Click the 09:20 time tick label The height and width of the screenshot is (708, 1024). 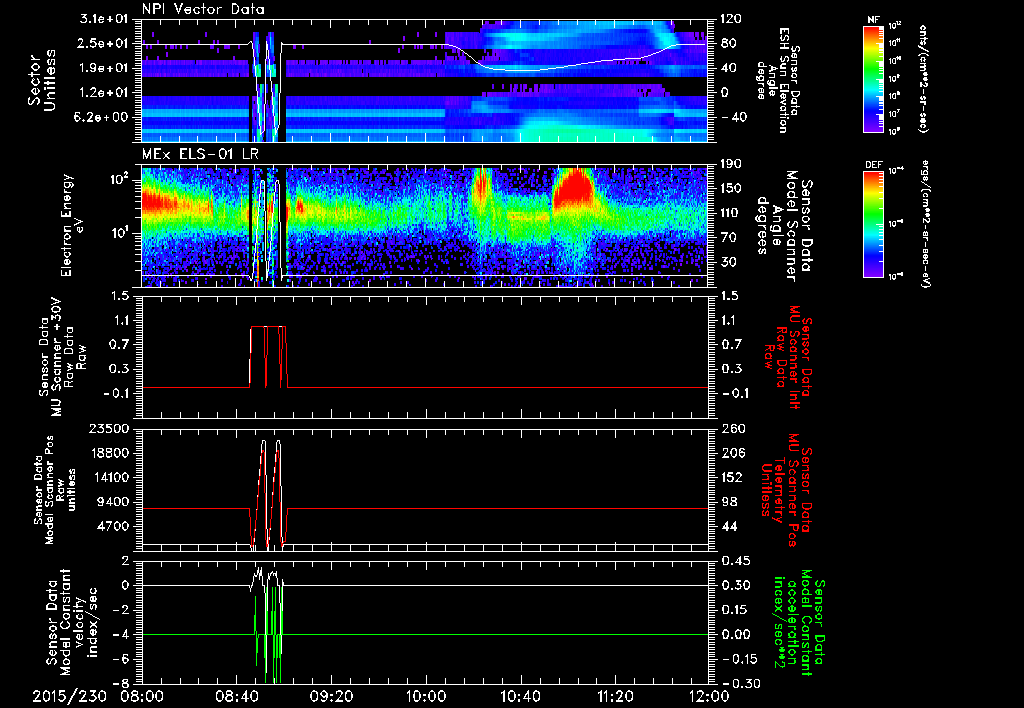pos(331,698)
